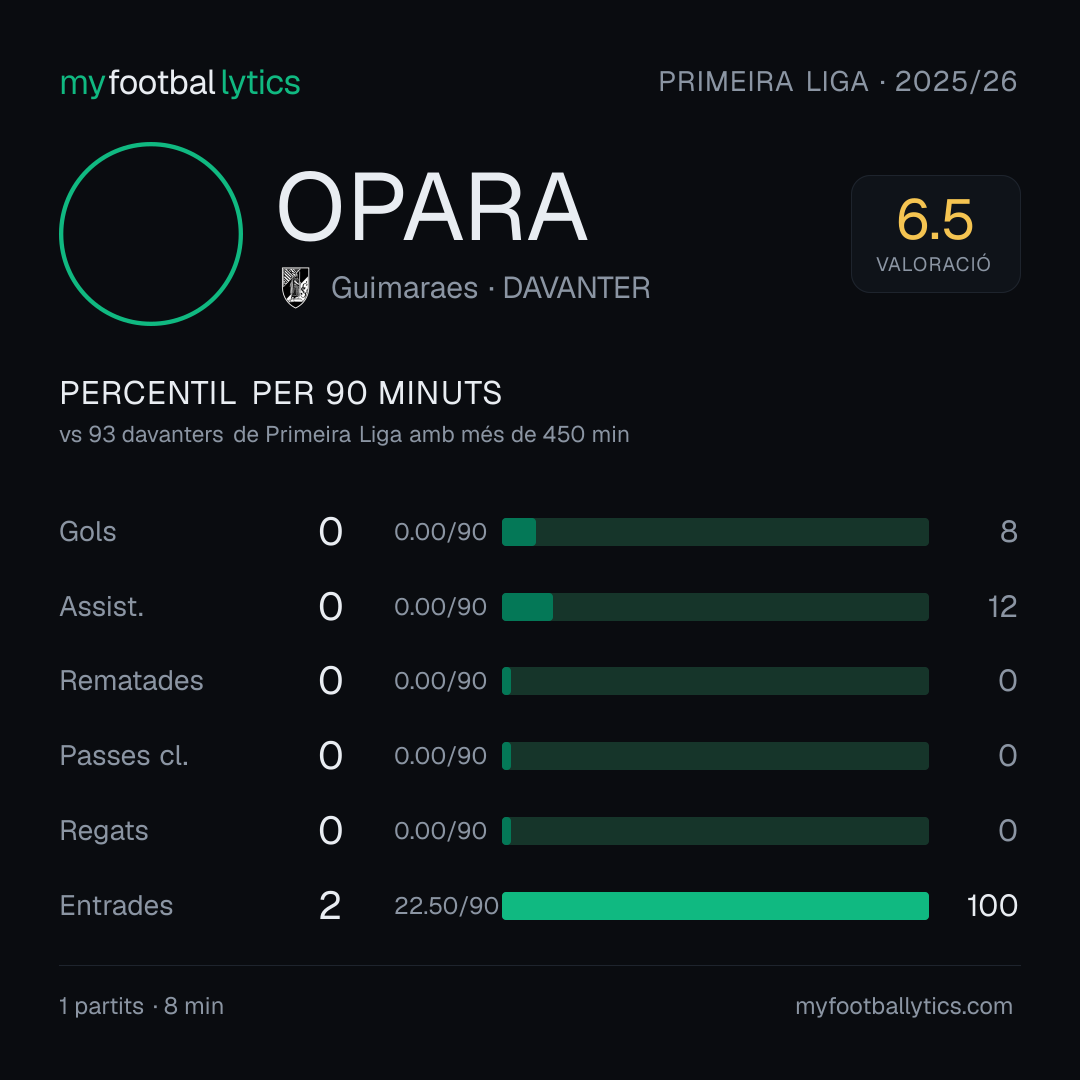Click the 1 partits · 8 min footer
The width and height of the screenshot is (1080, 1080).
[x=141, y=1006]
